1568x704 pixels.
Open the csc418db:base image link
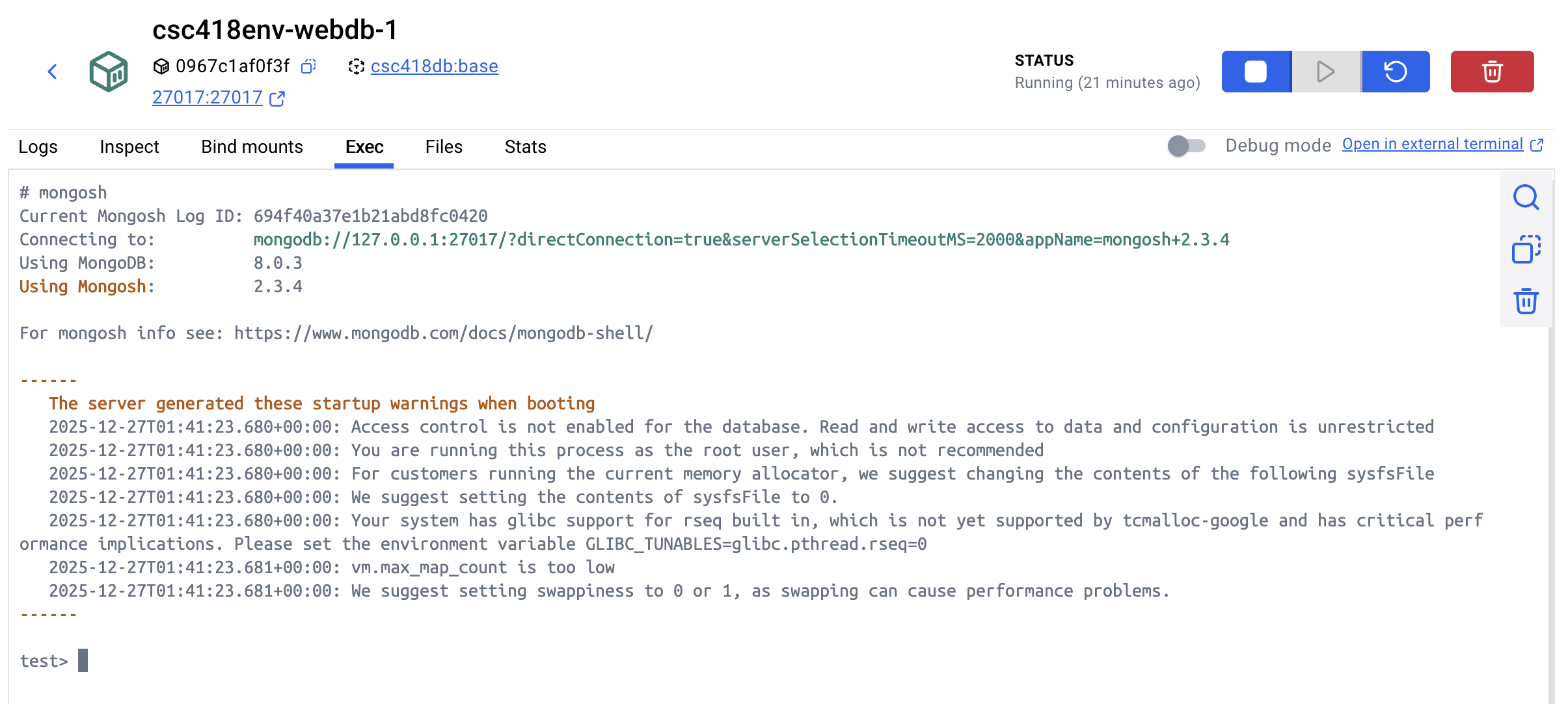(x=434, y=66)
